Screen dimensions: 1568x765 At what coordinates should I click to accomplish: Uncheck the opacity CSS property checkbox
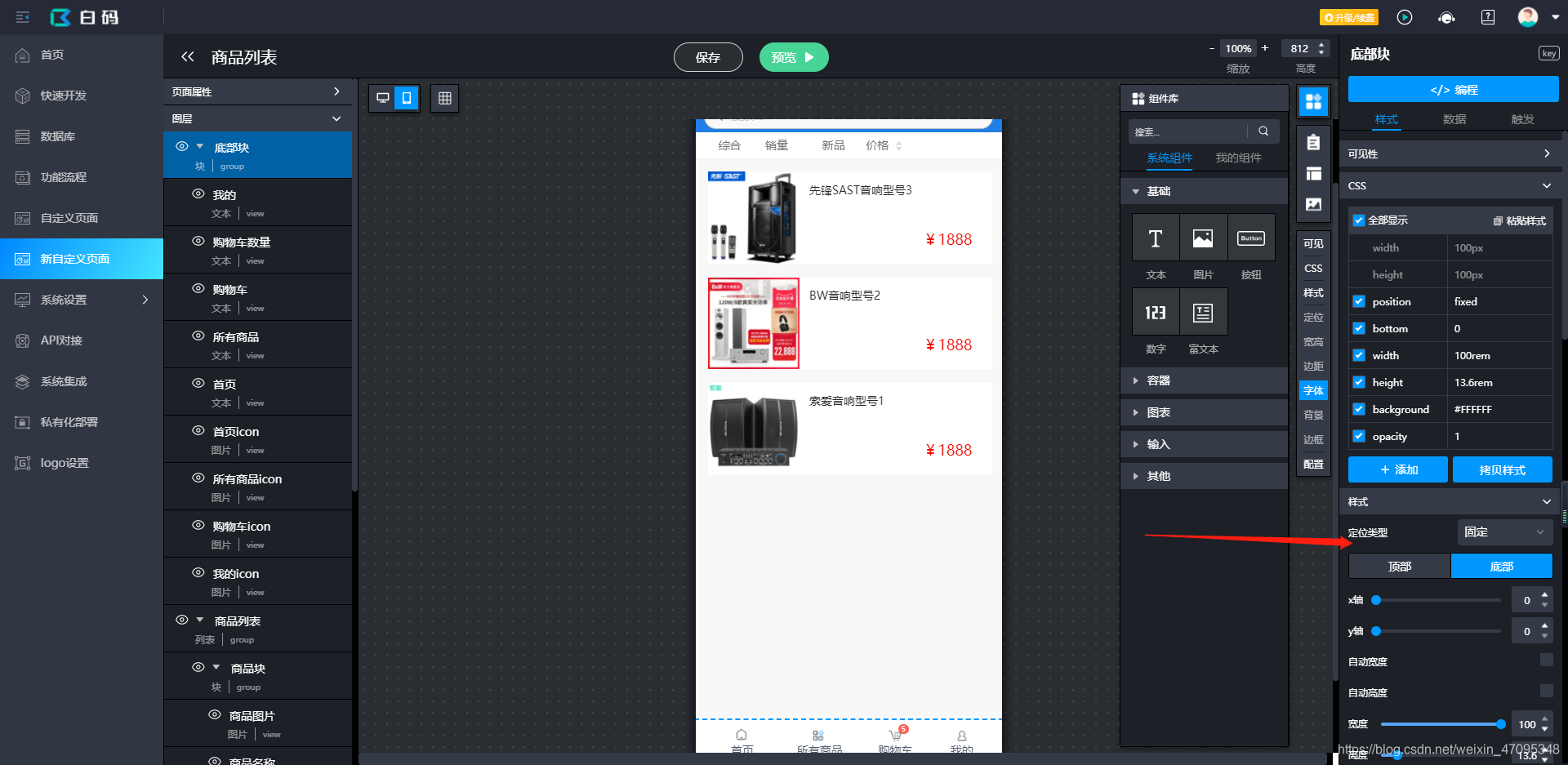[1359, 436]
